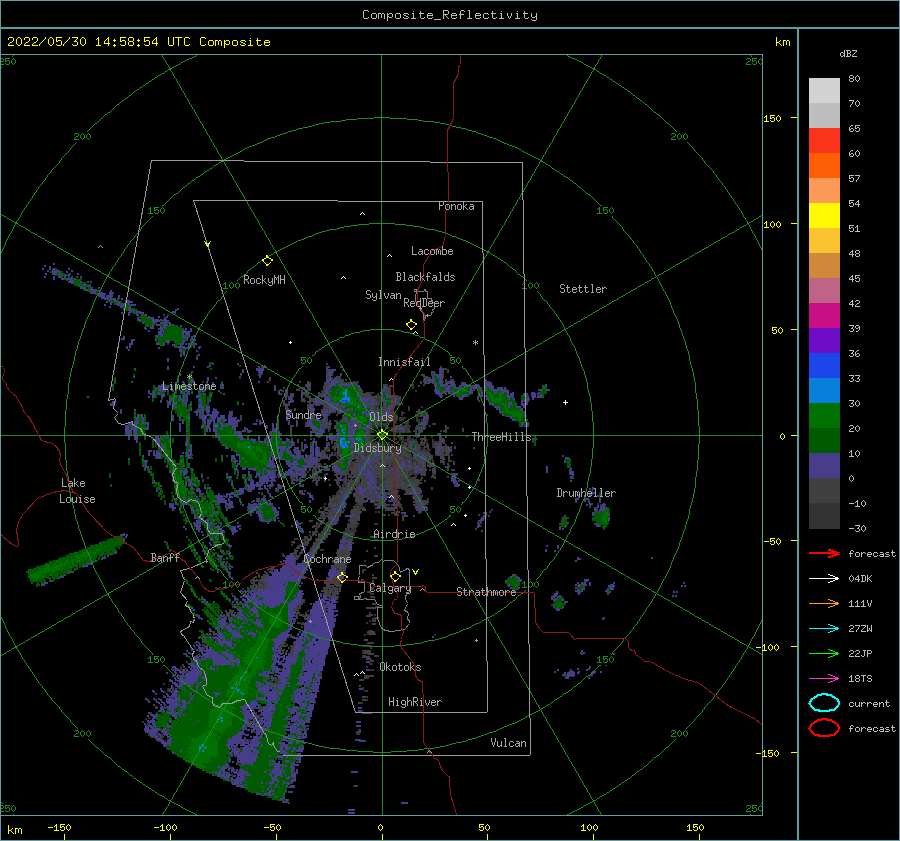Click the yellow diamond marker inside Calgary
This screenshot has width=900, height=841.
click(395, 576)
